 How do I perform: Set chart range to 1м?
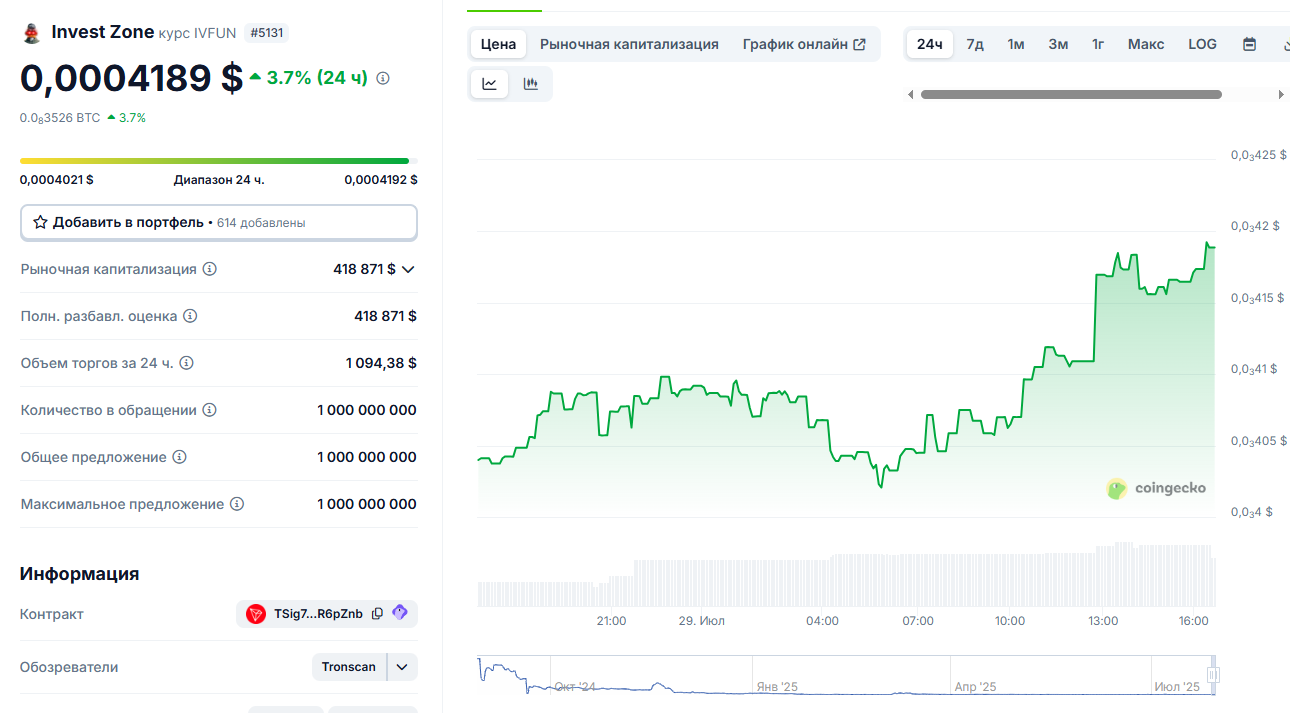[x=1016, y=44]
